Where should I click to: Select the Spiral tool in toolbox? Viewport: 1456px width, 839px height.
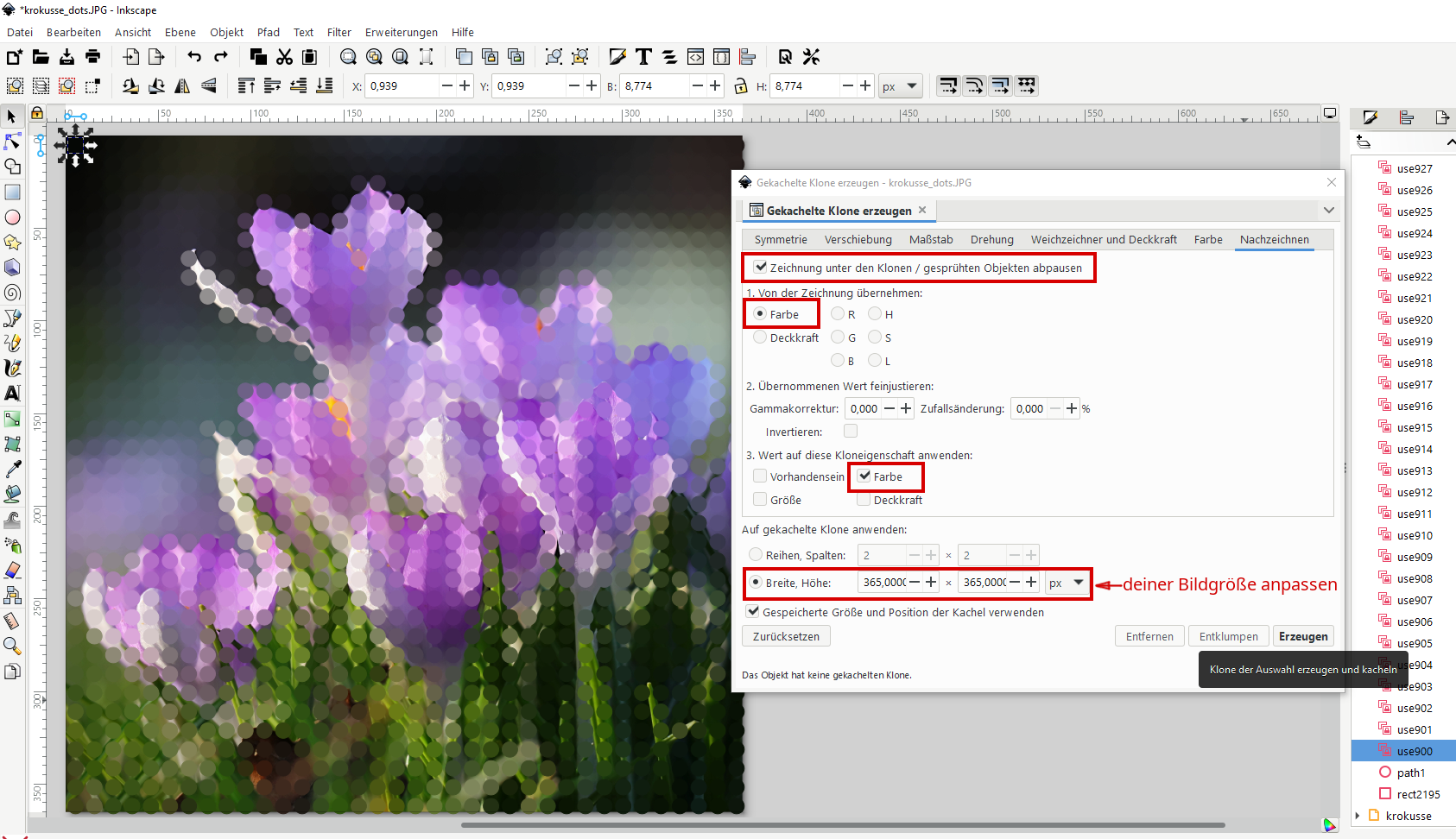pos(12,293)
